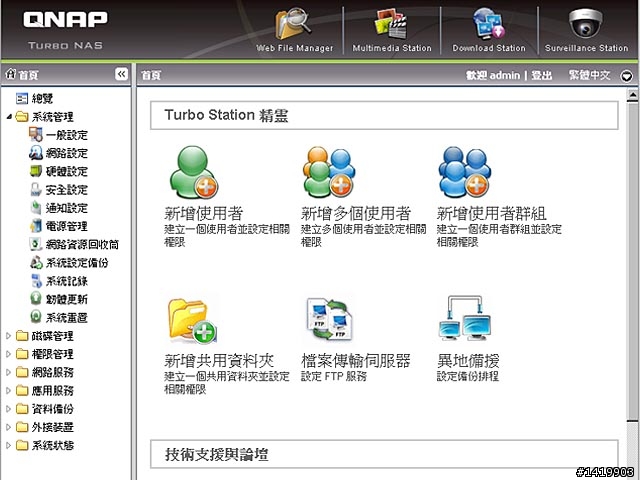Select the 系統管理 folder label
Image resolution: width=640 pixels, height=480 pixels.
(x=53, y=117)
